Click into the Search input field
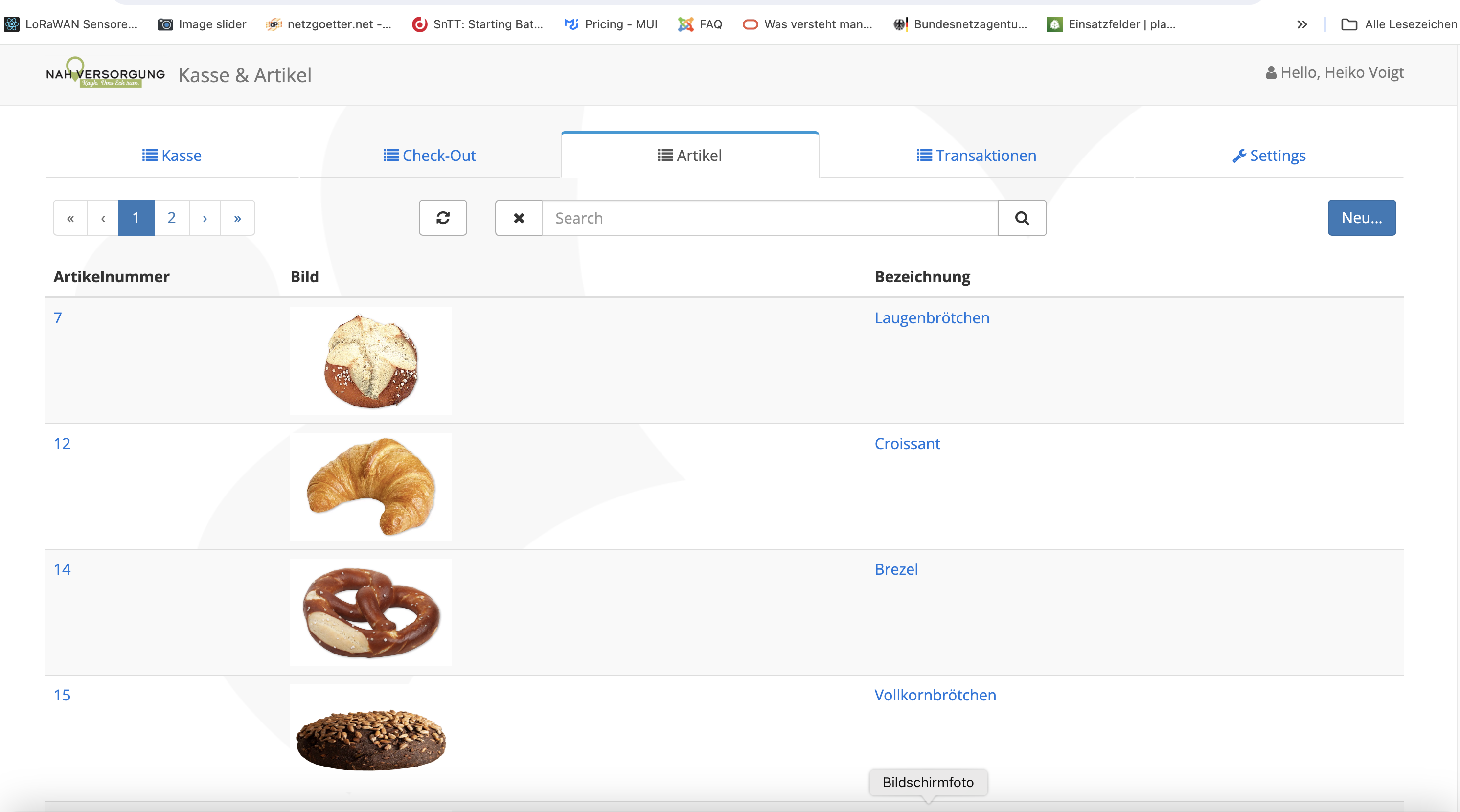The image size is (1460, 812). point(770,218)
